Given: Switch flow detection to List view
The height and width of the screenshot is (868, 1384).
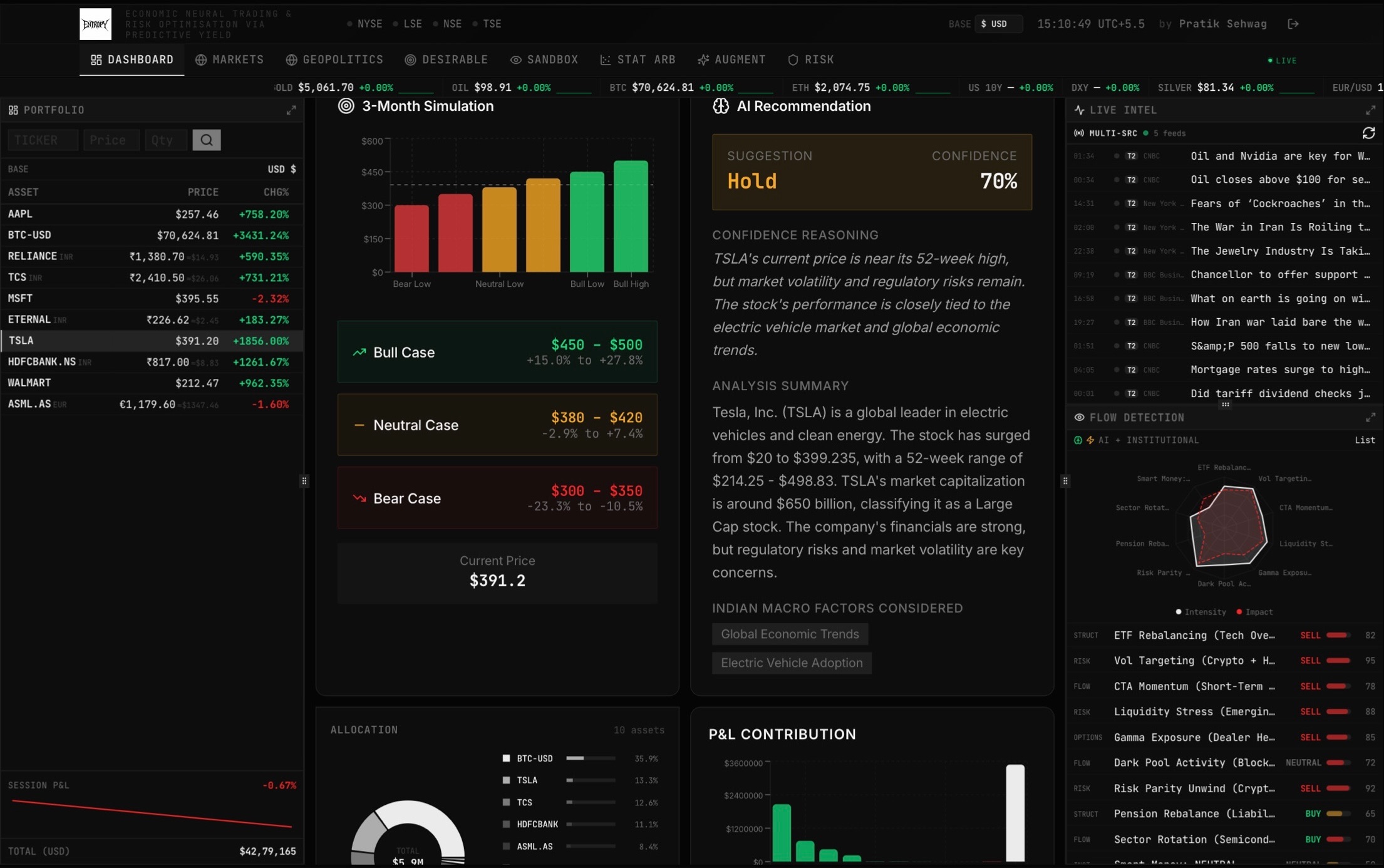Looking at the screenshot, I should pos(1365,440).
